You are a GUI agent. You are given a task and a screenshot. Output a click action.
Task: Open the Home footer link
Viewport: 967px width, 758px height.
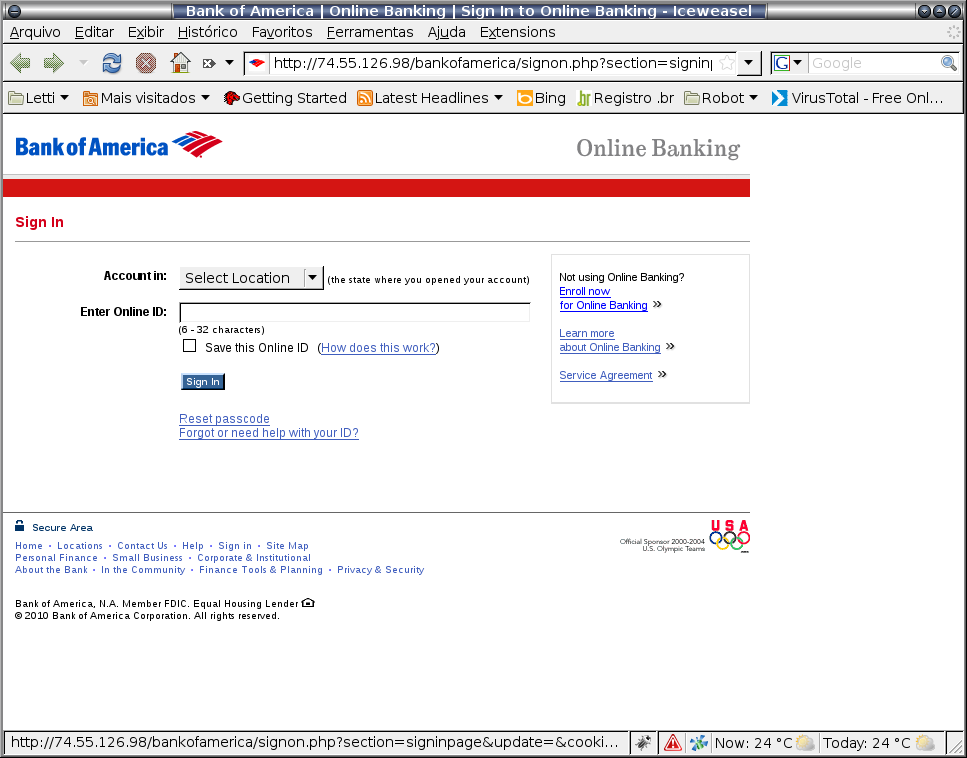pos(29,546)
